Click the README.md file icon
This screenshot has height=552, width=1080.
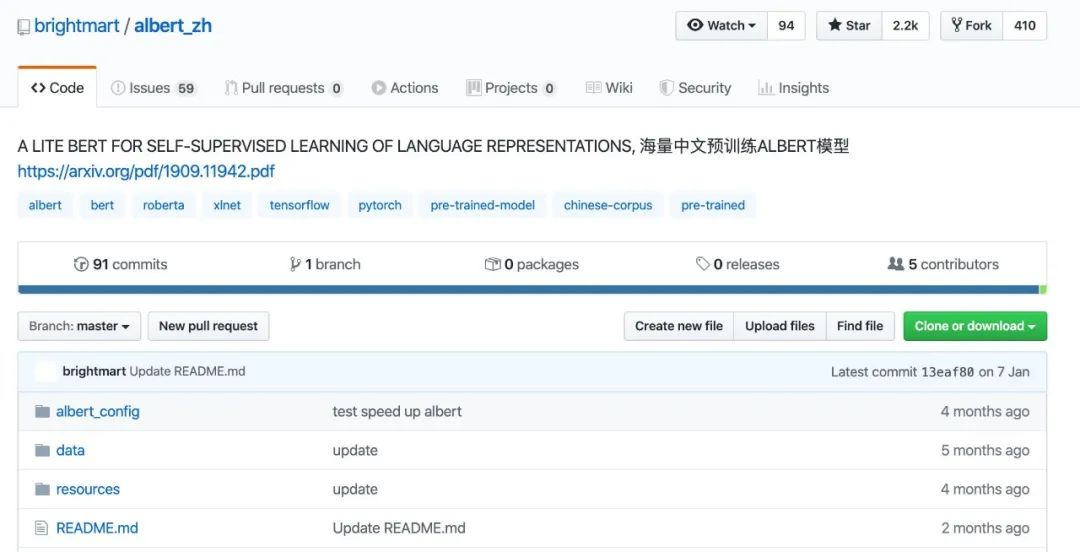(42, 528)
